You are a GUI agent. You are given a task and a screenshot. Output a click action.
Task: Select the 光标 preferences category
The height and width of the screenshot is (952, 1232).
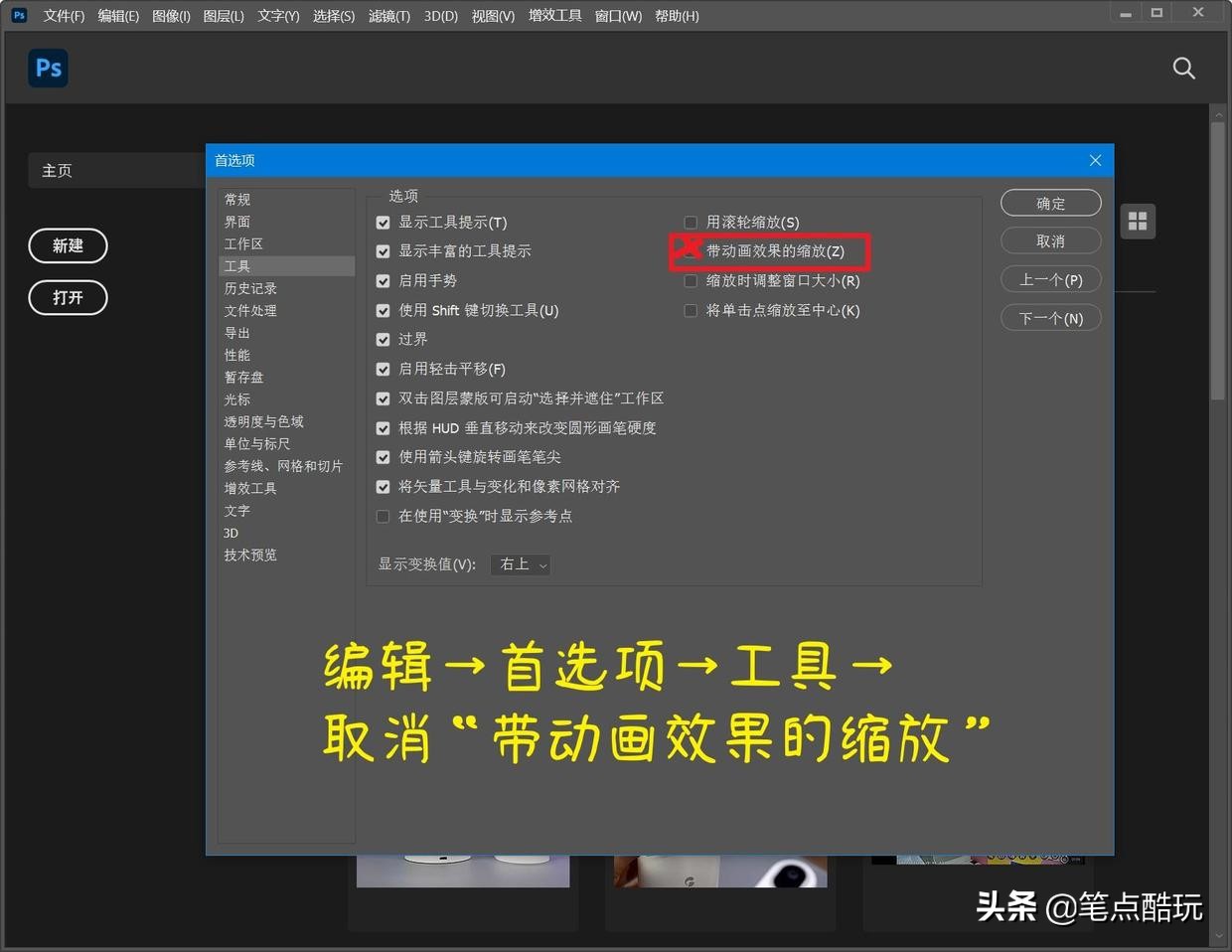click(236, 399)
